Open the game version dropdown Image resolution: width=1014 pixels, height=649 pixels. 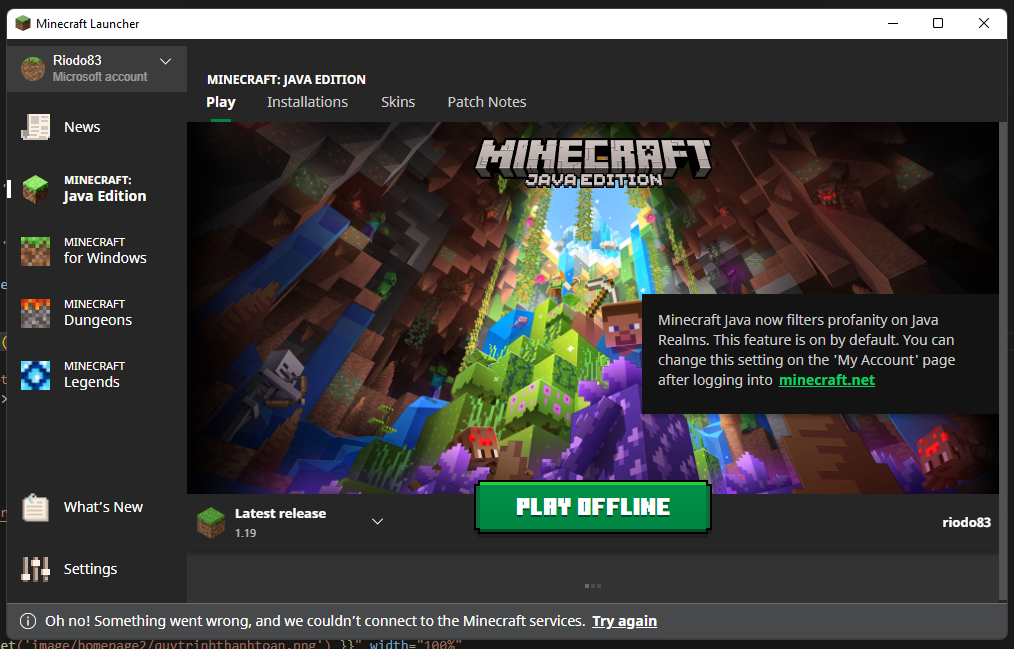(x=377, y=521)
